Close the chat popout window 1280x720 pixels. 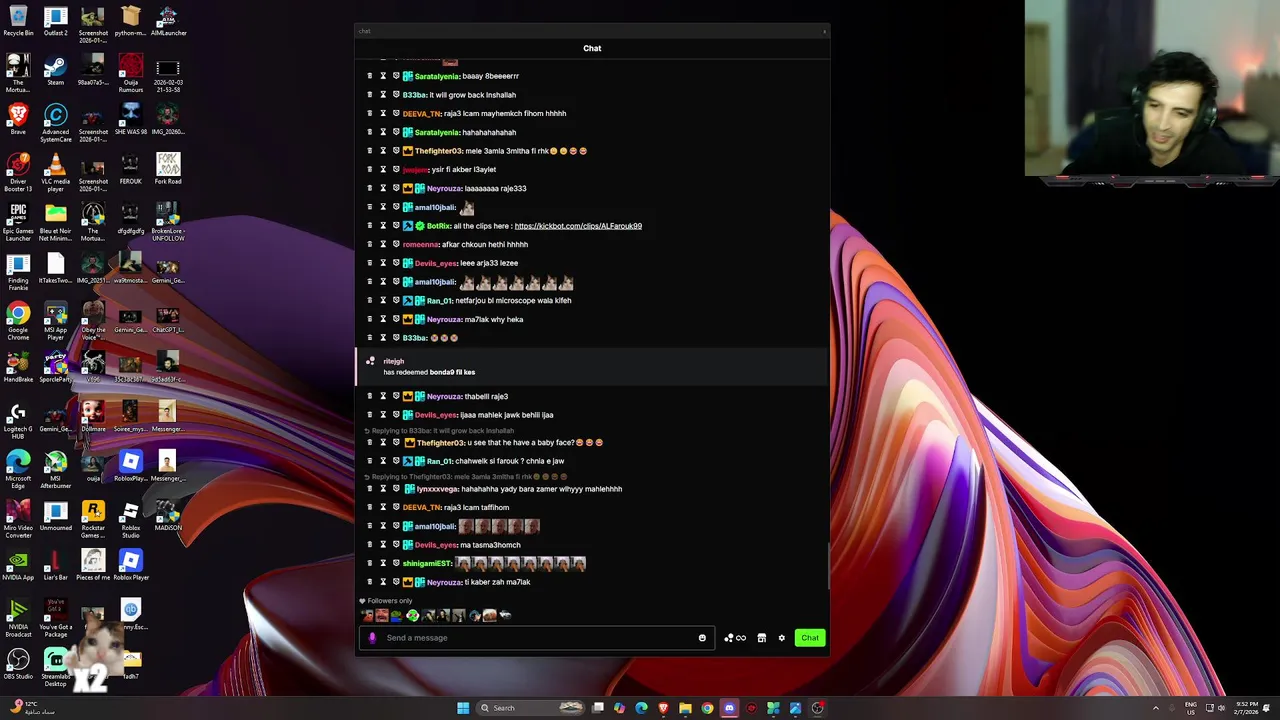point(824,31)
